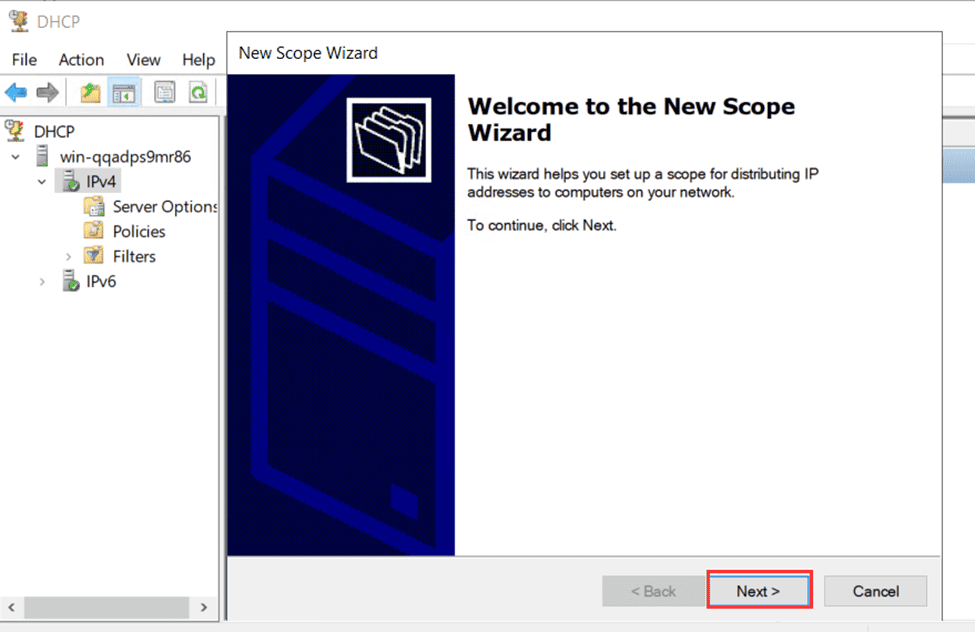Collapse the win-qqadps9mr86 server node
The height and width of the screenshot is (632, 975).
pyautogui.click(x=15, y=156)
